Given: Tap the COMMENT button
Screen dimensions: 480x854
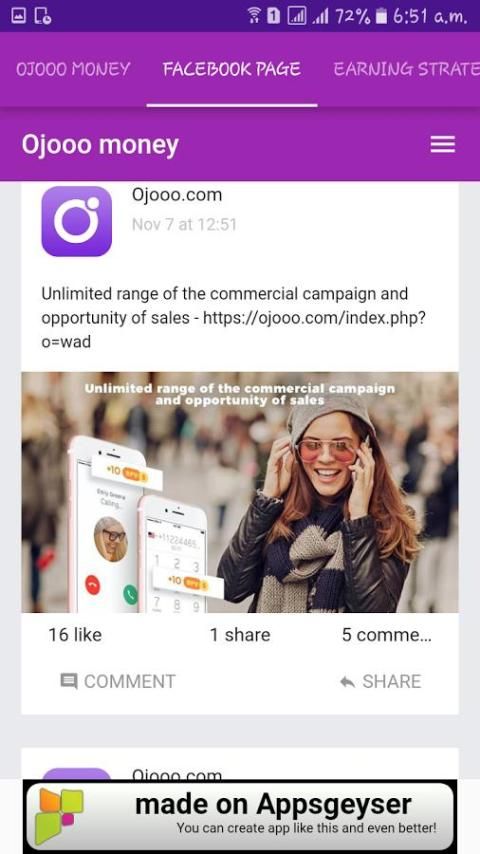Looking at the screenshot, I should click(x=118, y=681).
